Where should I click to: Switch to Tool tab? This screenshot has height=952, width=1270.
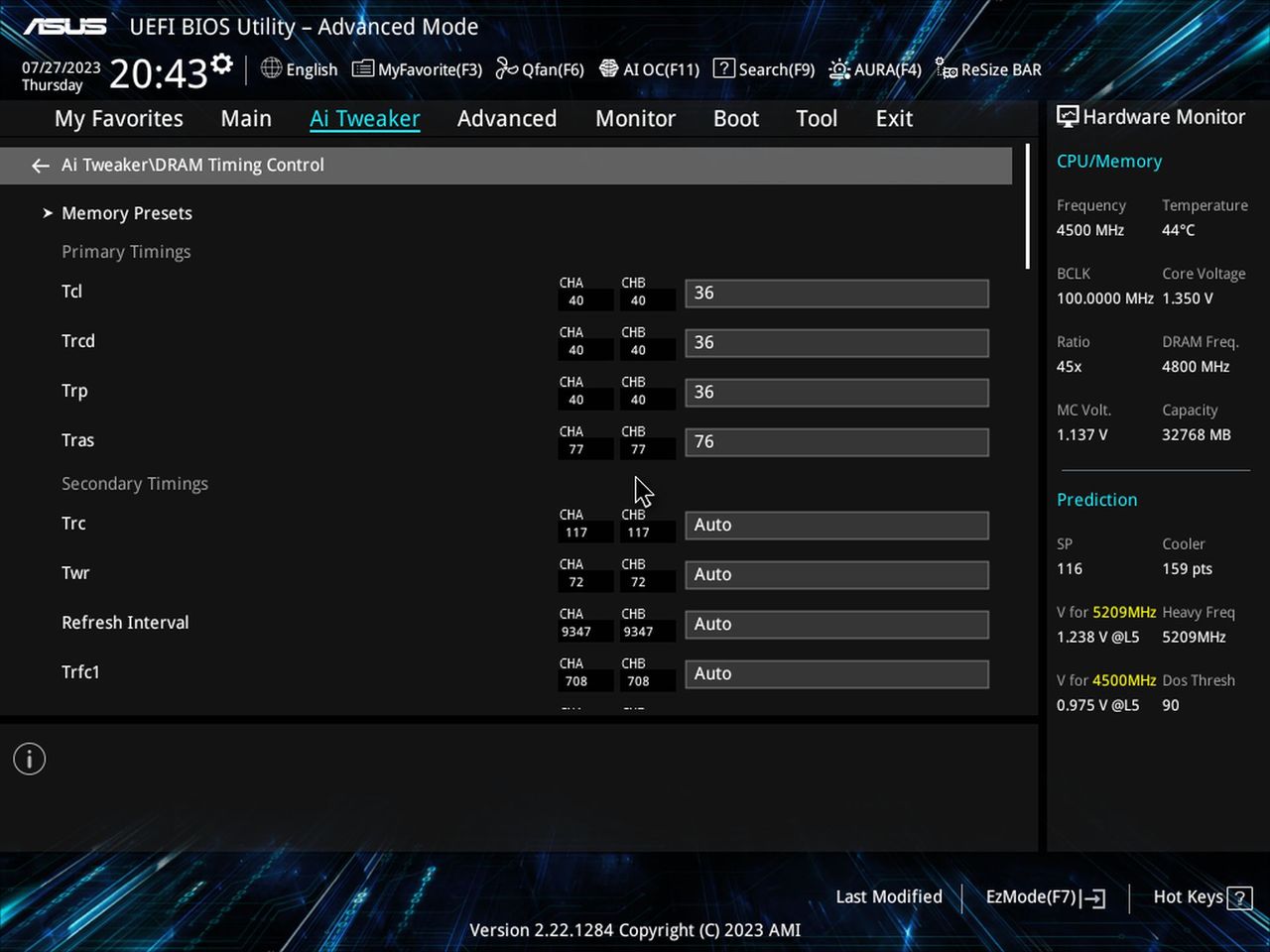click(x=817, y=119)
